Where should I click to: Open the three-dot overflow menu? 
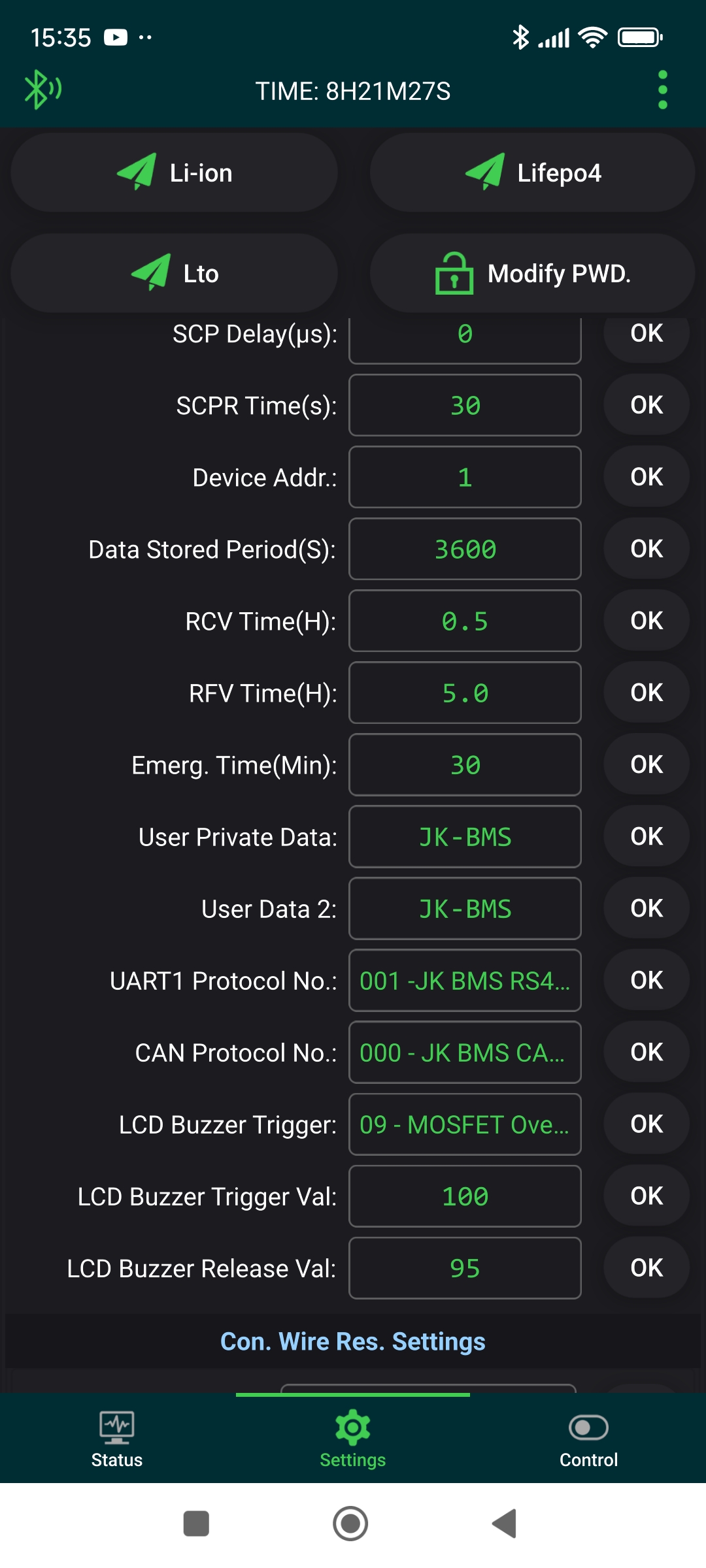click(662, 90)
